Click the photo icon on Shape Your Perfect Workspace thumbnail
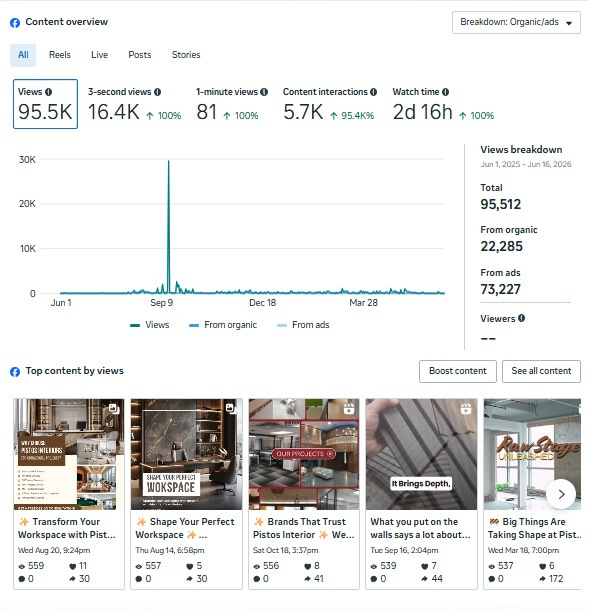 click(x=231, y=408)
